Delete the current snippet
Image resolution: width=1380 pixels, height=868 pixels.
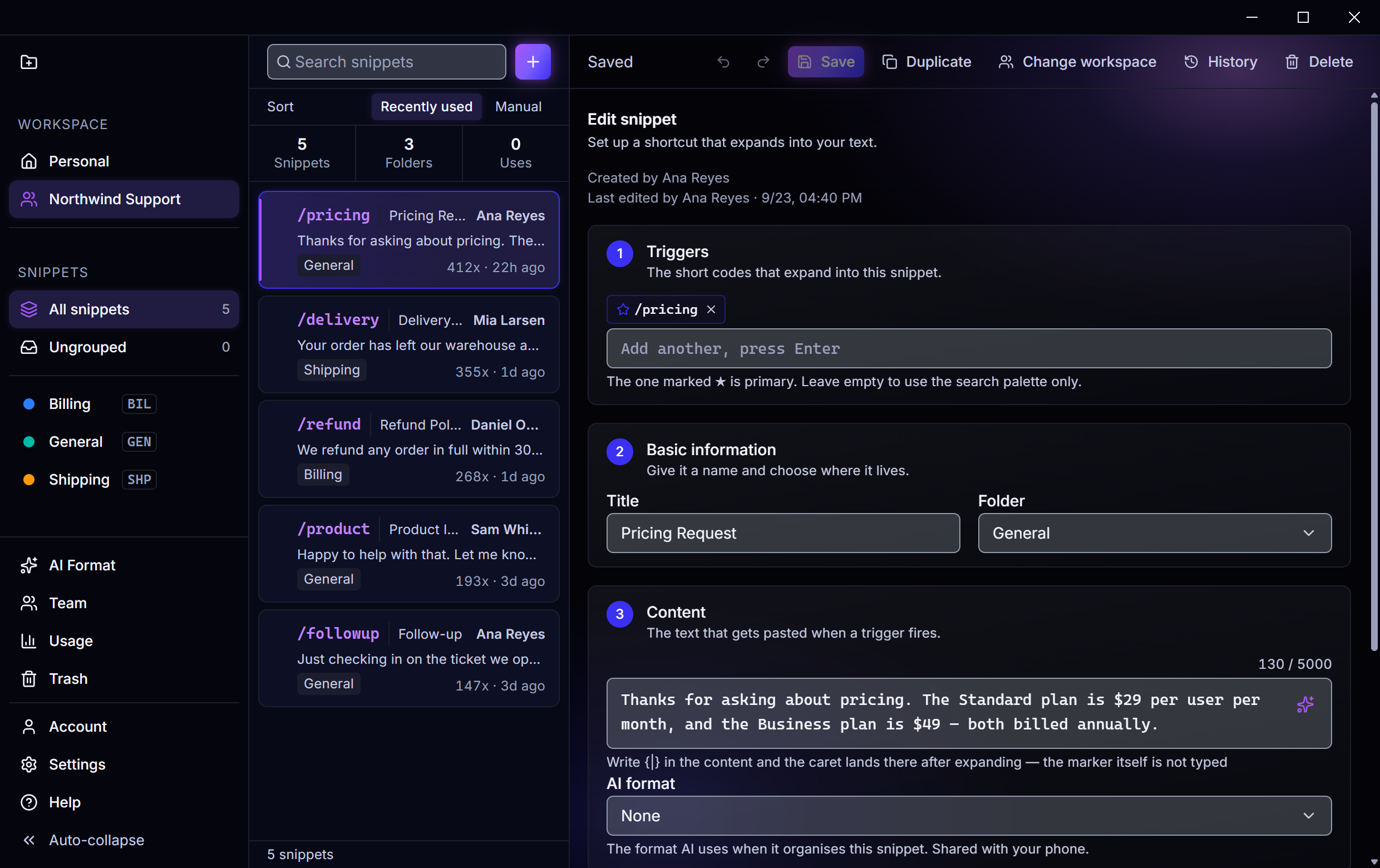click(x=1319, y=62)
